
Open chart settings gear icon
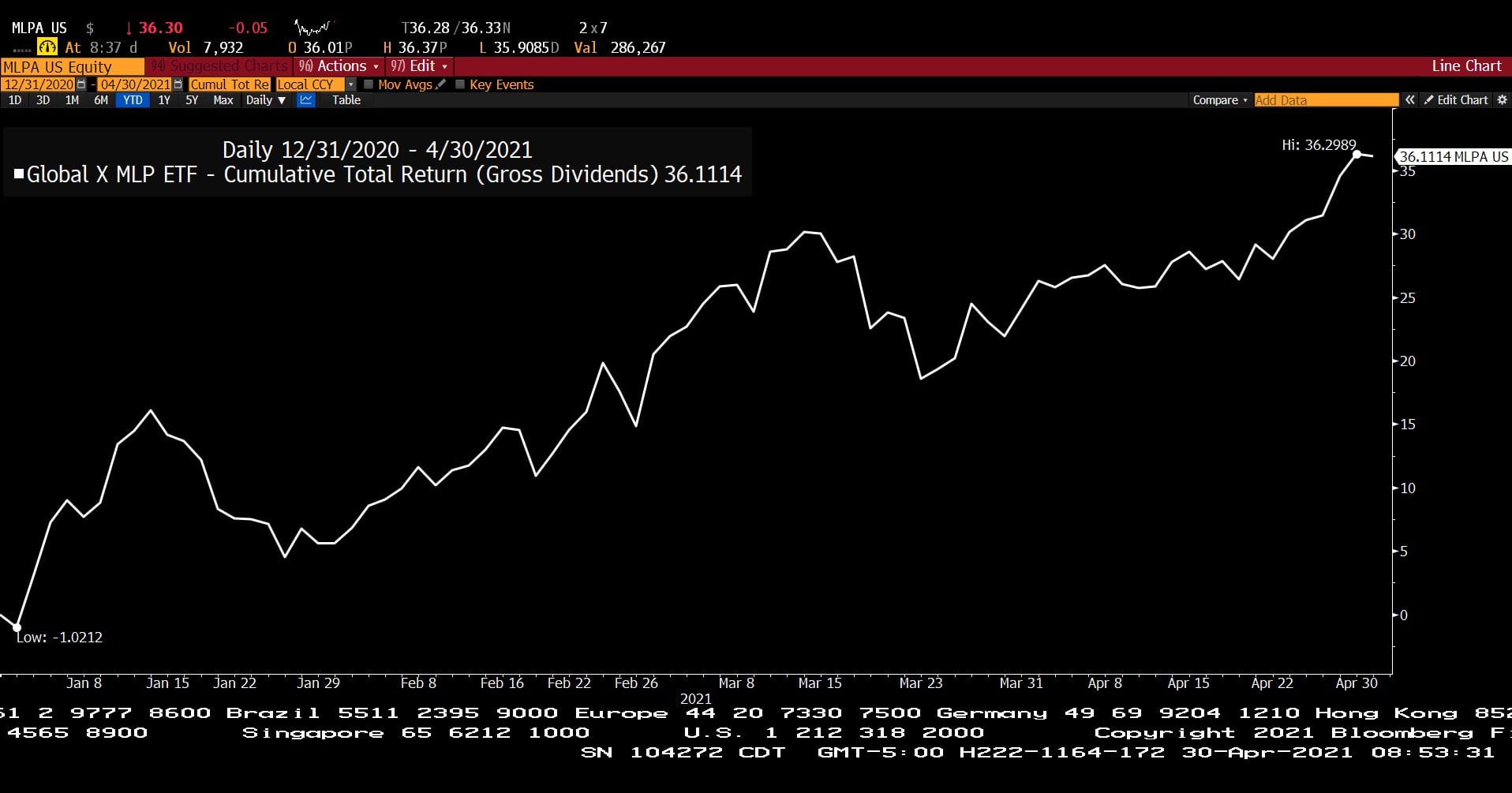[x=1502, y=100]
